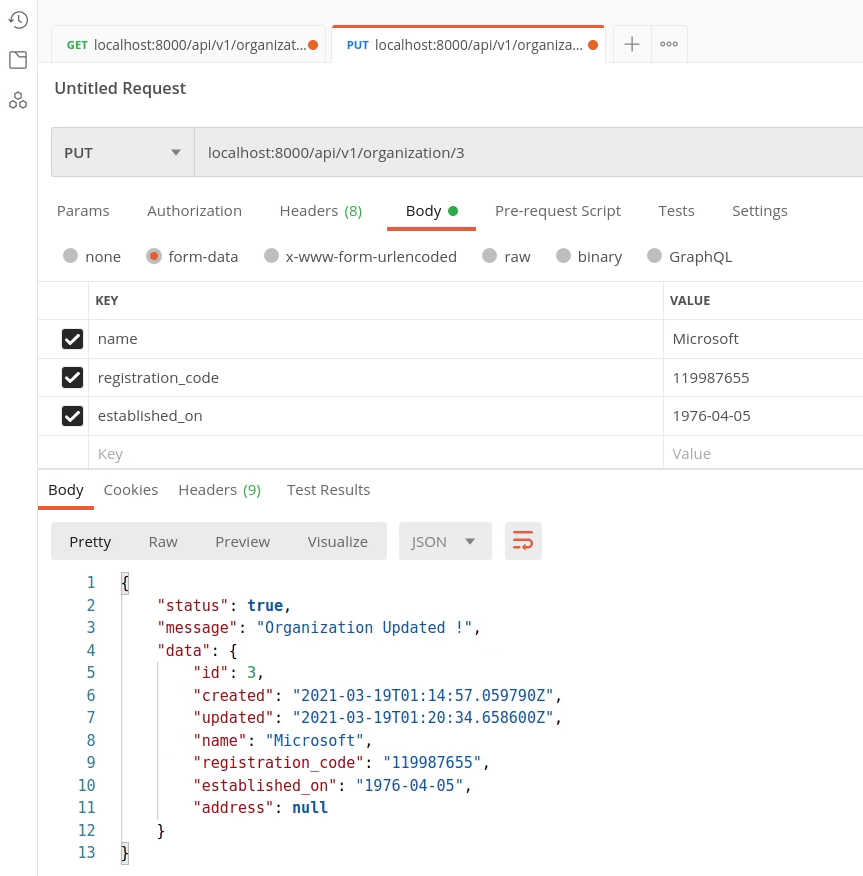Screen dimensions: 863x876
Task: Toggle the wrap lines icon in response
Action: click(523, 541)
